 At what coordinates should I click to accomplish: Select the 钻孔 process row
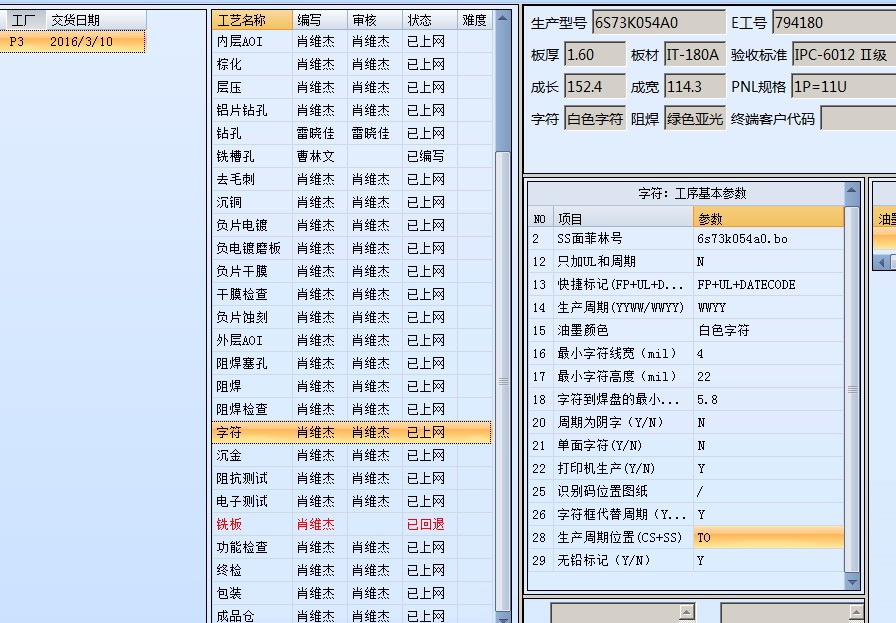351,133
